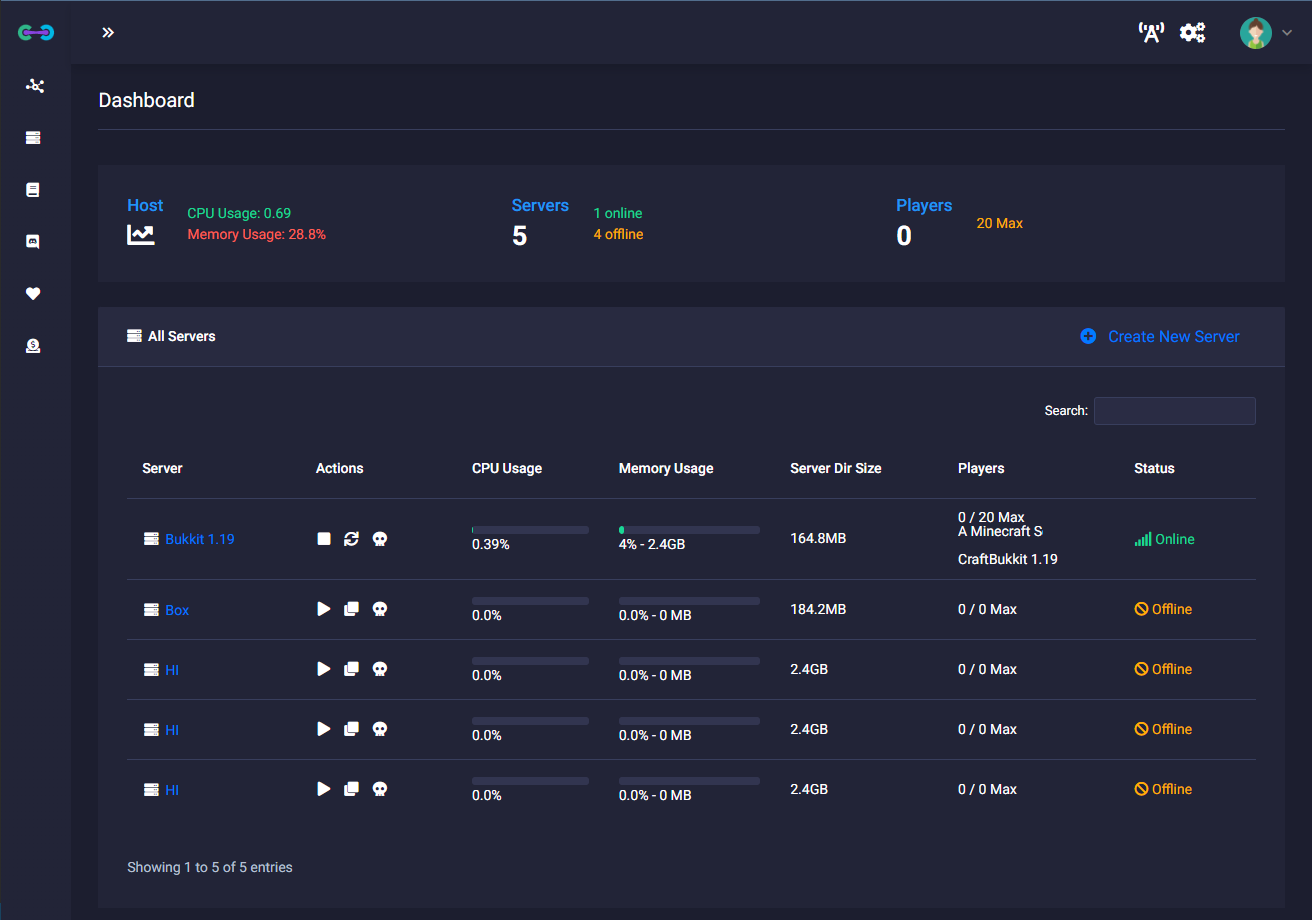The width and height of the screenshot is (1312, 920).
Task: Click the heart icon in the sidebar
Action: coord(33,294)
